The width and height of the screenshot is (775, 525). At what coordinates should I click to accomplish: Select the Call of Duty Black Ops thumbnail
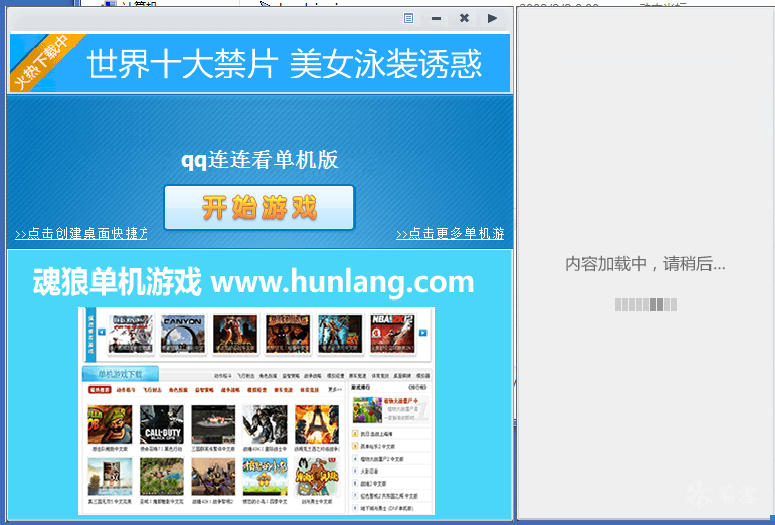(162, 424)
